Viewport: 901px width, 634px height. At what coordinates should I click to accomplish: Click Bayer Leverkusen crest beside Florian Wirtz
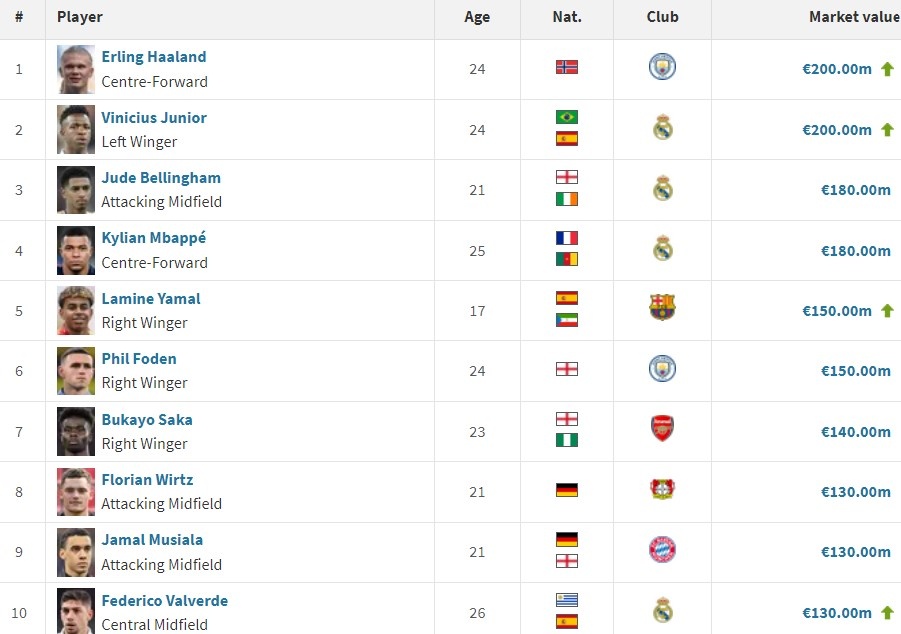662,490
